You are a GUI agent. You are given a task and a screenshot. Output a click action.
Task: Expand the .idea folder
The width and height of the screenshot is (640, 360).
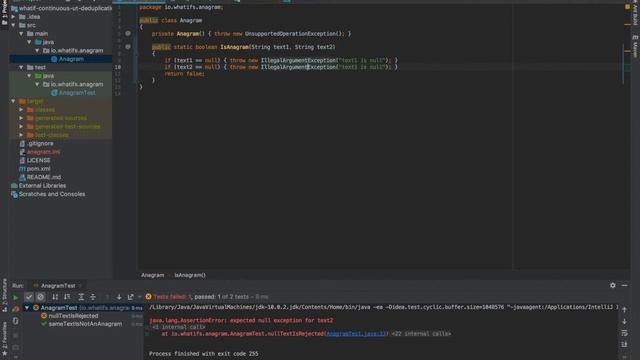coord(13,17)
